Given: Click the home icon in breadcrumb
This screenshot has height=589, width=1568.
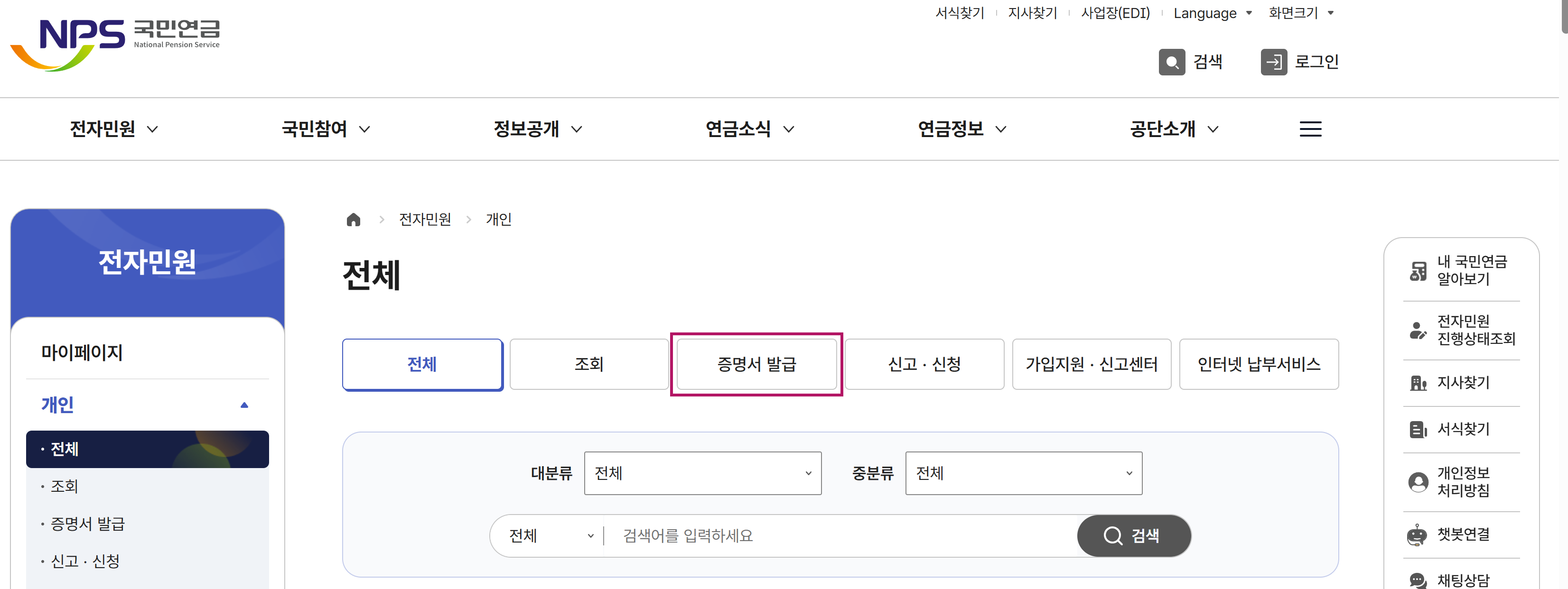Looking at the screenshot, I should [x=353, y=220].
